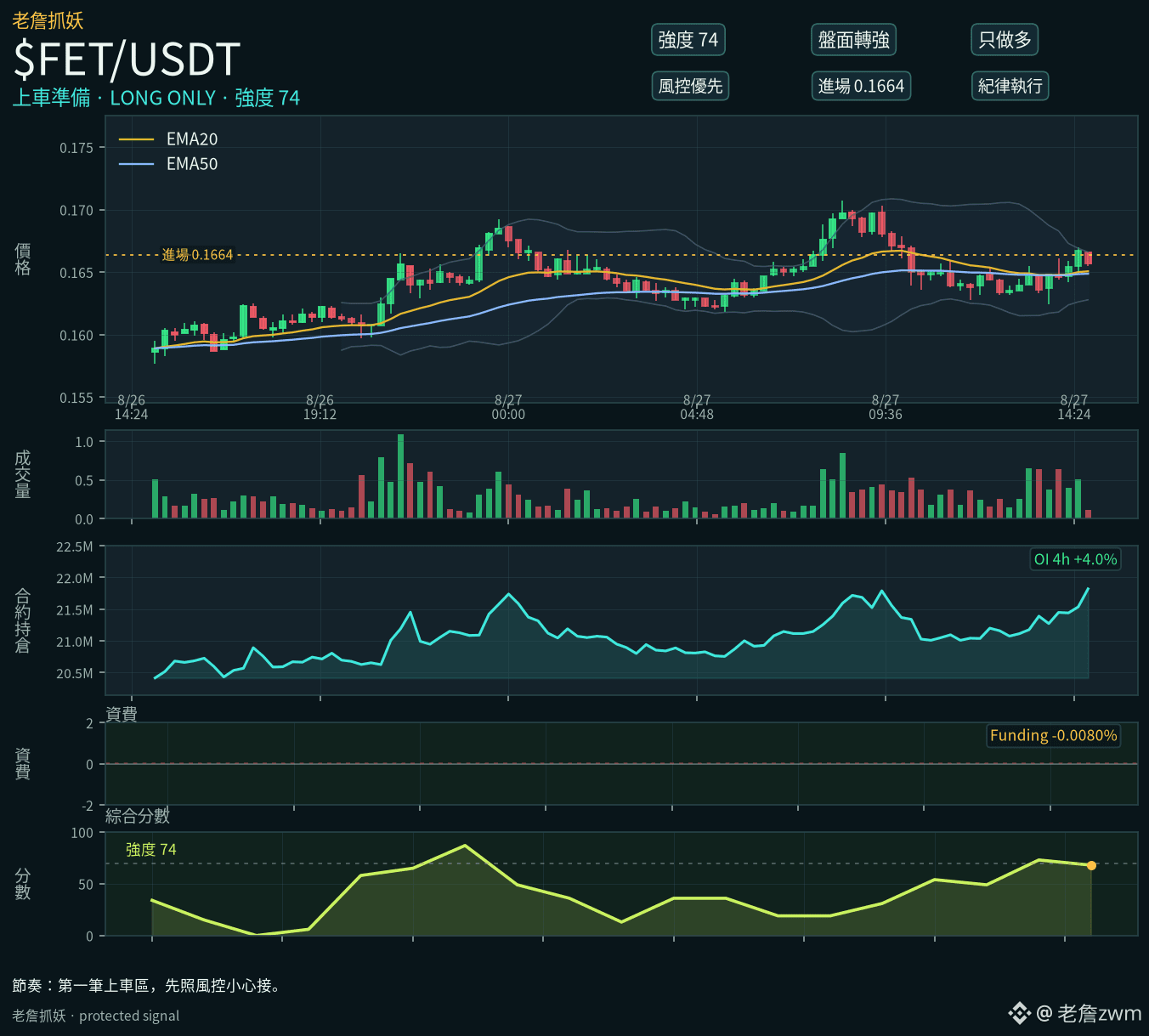This screenshot has height=1036, width=1149.
Task: Click the 價格 axis title
Action: 23,259
